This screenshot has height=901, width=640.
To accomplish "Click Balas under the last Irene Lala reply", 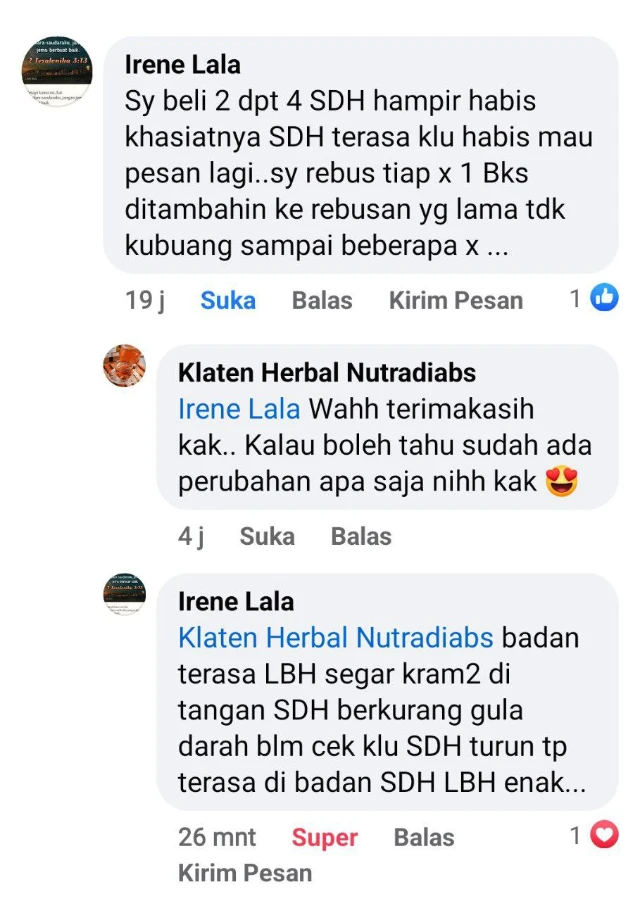I will [424, 838].
